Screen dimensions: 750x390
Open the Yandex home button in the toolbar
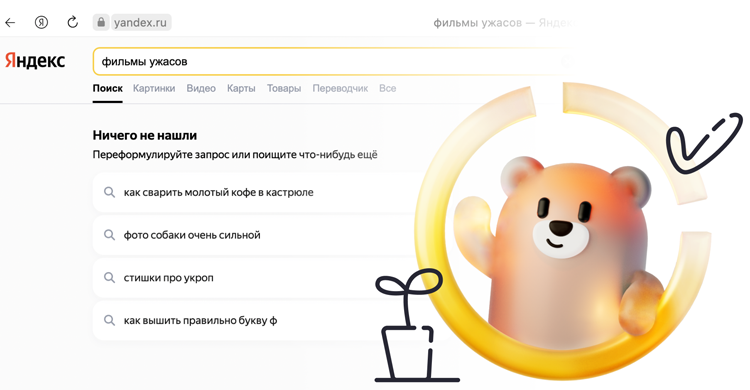(x=42, y=22)
